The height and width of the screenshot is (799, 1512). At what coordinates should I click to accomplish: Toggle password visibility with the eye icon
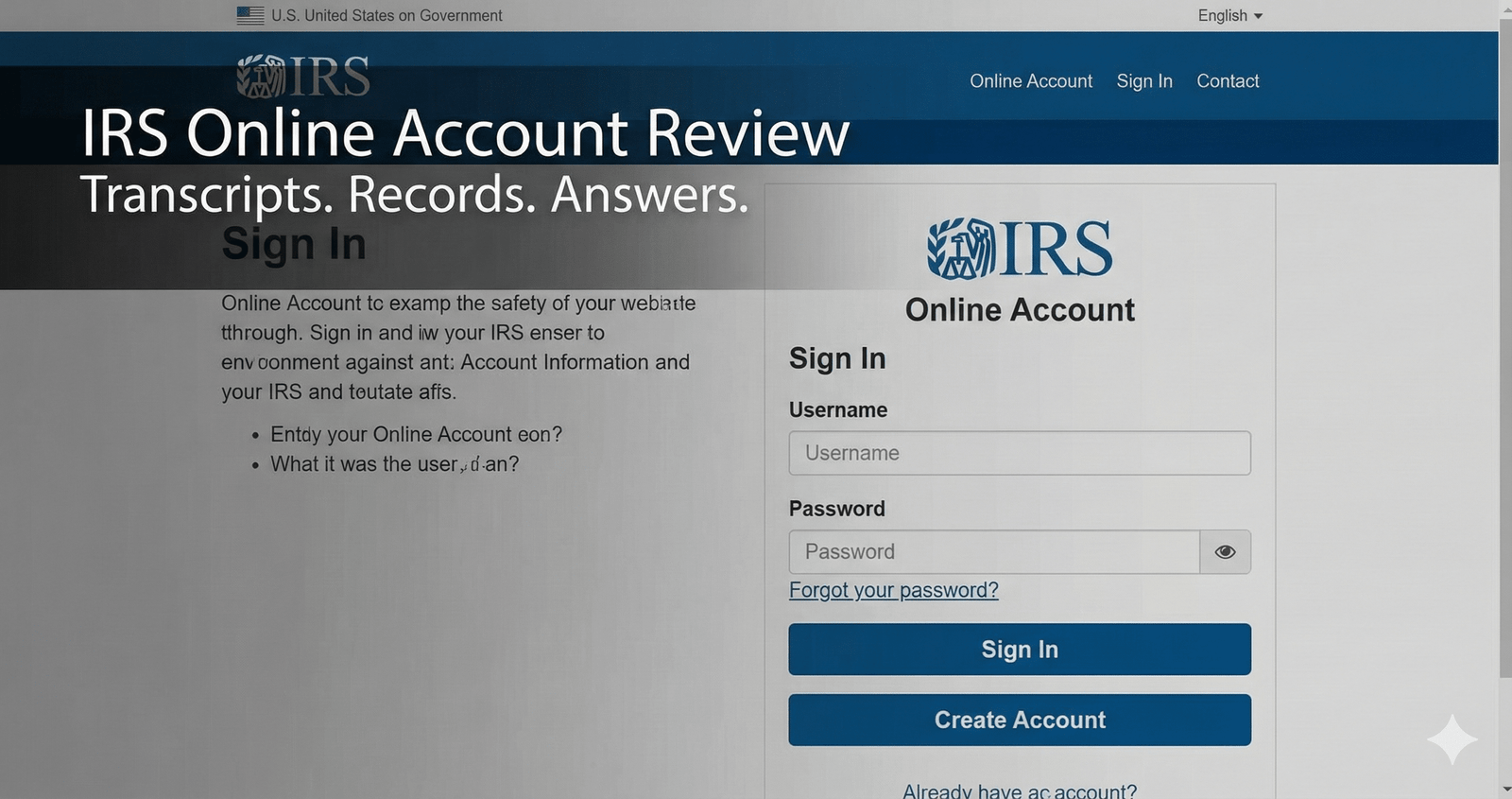coord(1225,551)
